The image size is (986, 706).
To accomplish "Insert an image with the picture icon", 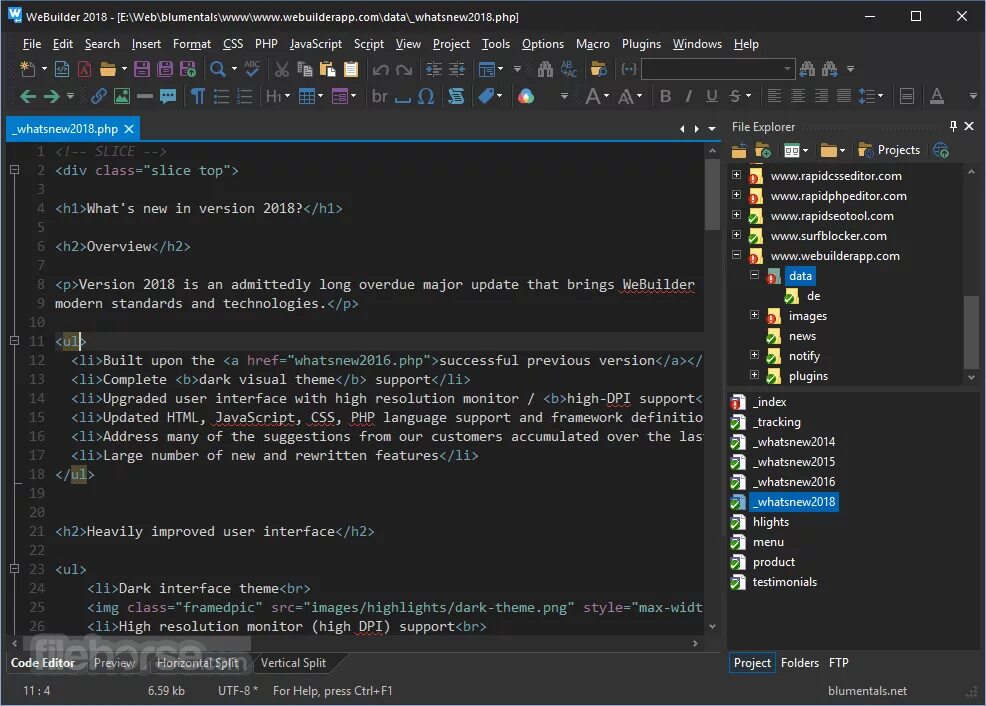I will click(x=121, y=96).
